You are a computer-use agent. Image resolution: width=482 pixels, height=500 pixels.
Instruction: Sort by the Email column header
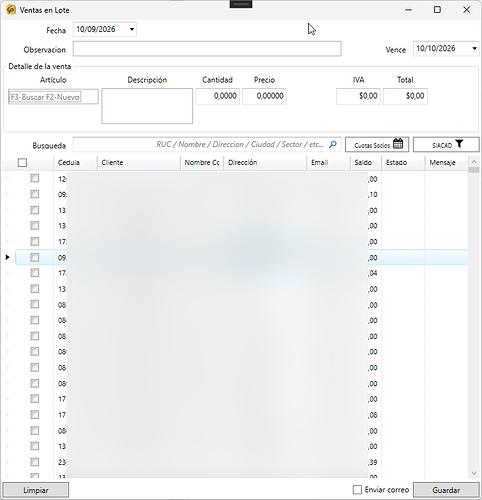click(x=328, y=163)
